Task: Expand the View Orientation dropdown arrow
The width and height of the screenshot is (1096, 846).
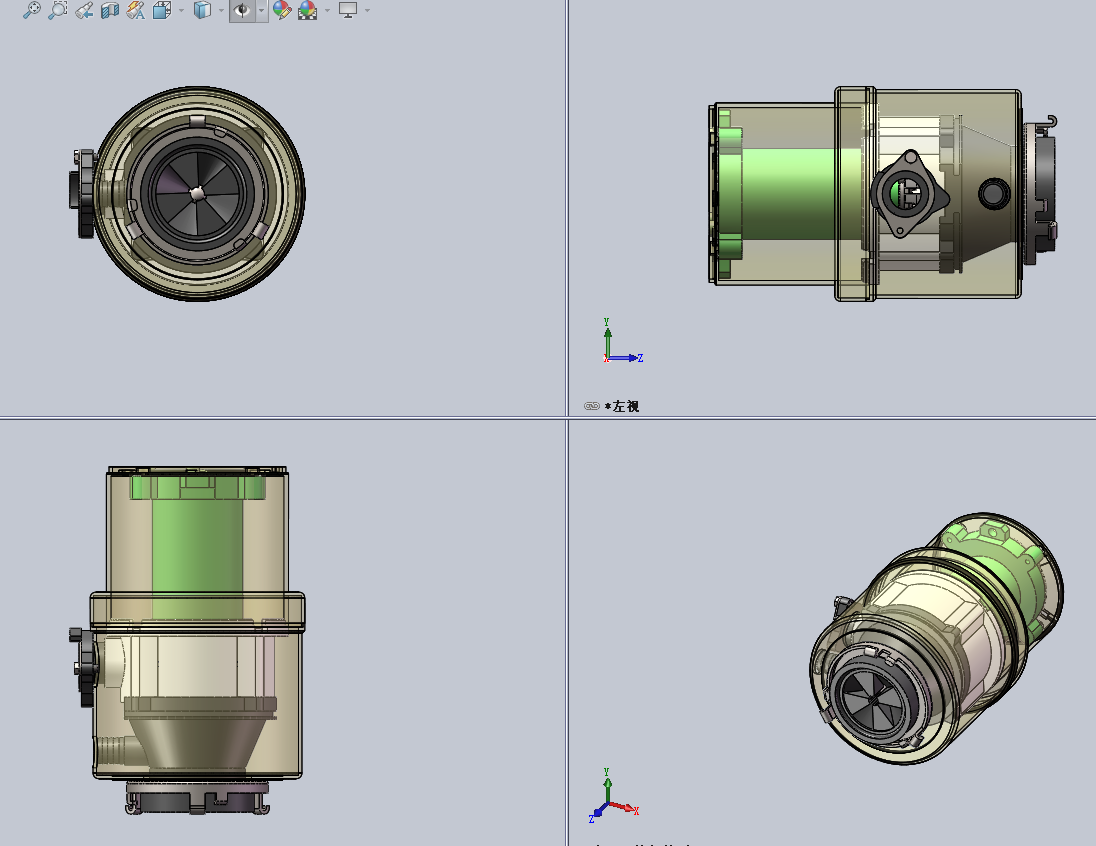Action: pos(181,12)
